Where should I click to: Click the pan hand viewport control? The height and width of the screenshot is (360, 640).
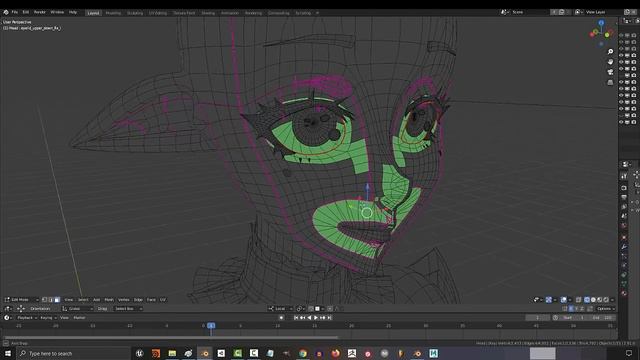pos(610,62)
